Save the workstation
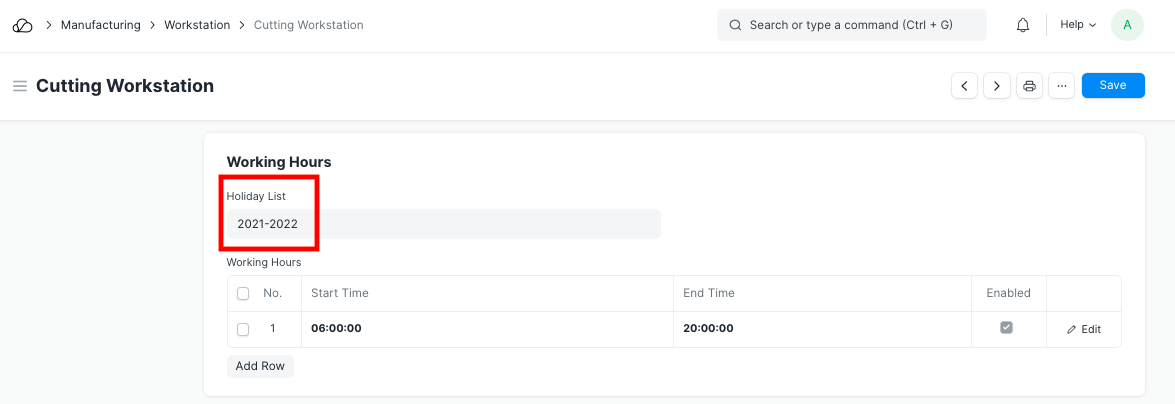 pyautogui.click(x=1113, y=86)
